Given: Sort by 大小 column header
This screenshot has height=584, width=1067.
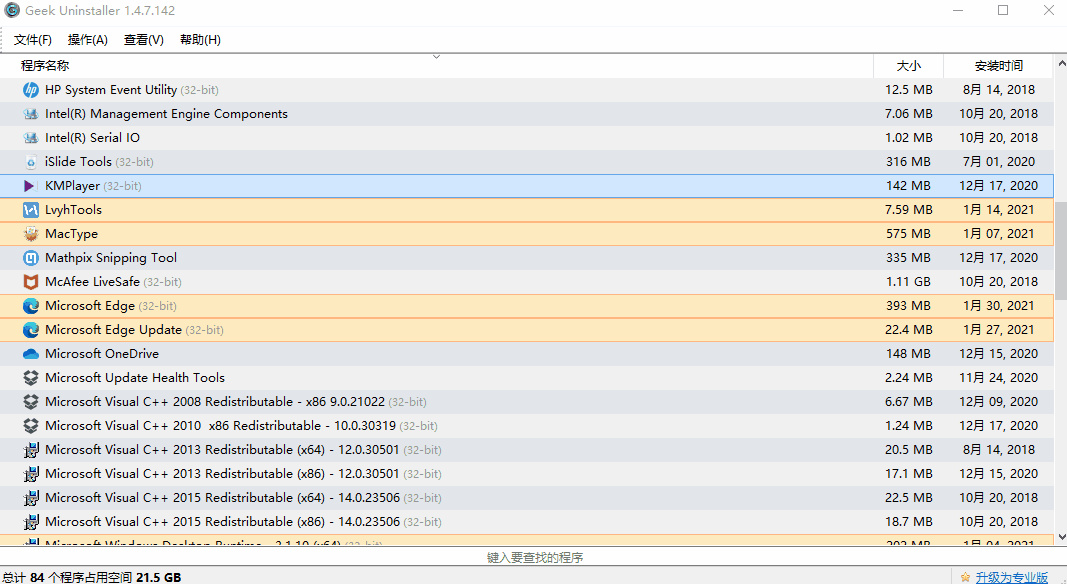Looking at the screenshot, I should pos(908,66).
